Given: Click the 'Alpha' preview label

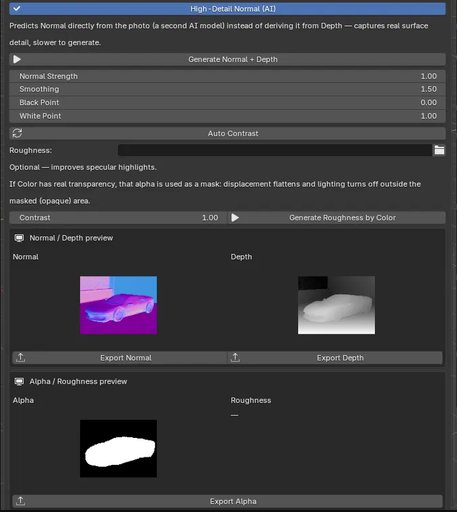Looking at the screenshot, I should (23, 400).
